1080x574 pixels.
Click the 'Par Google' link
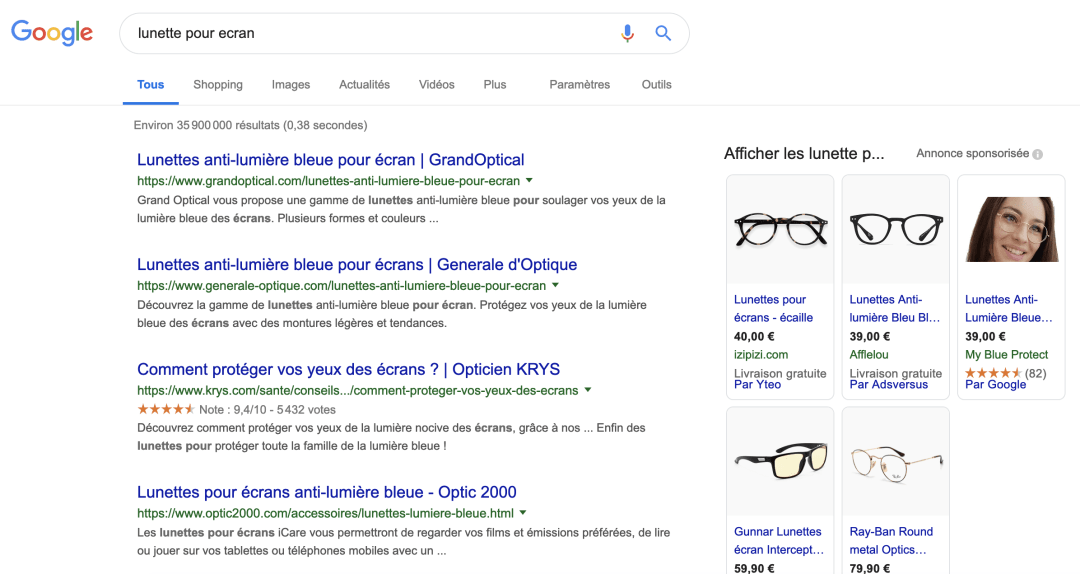[995, 385]
